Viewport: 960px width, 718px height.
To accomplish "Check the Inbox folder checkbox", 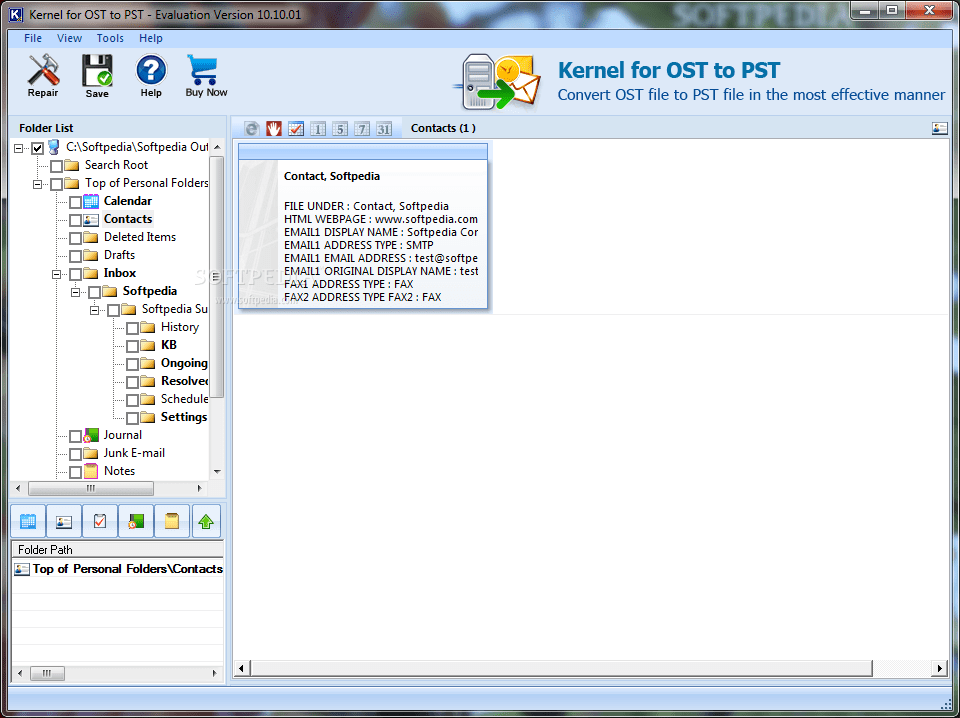I will pyautogui.click(x=75, y=274).
